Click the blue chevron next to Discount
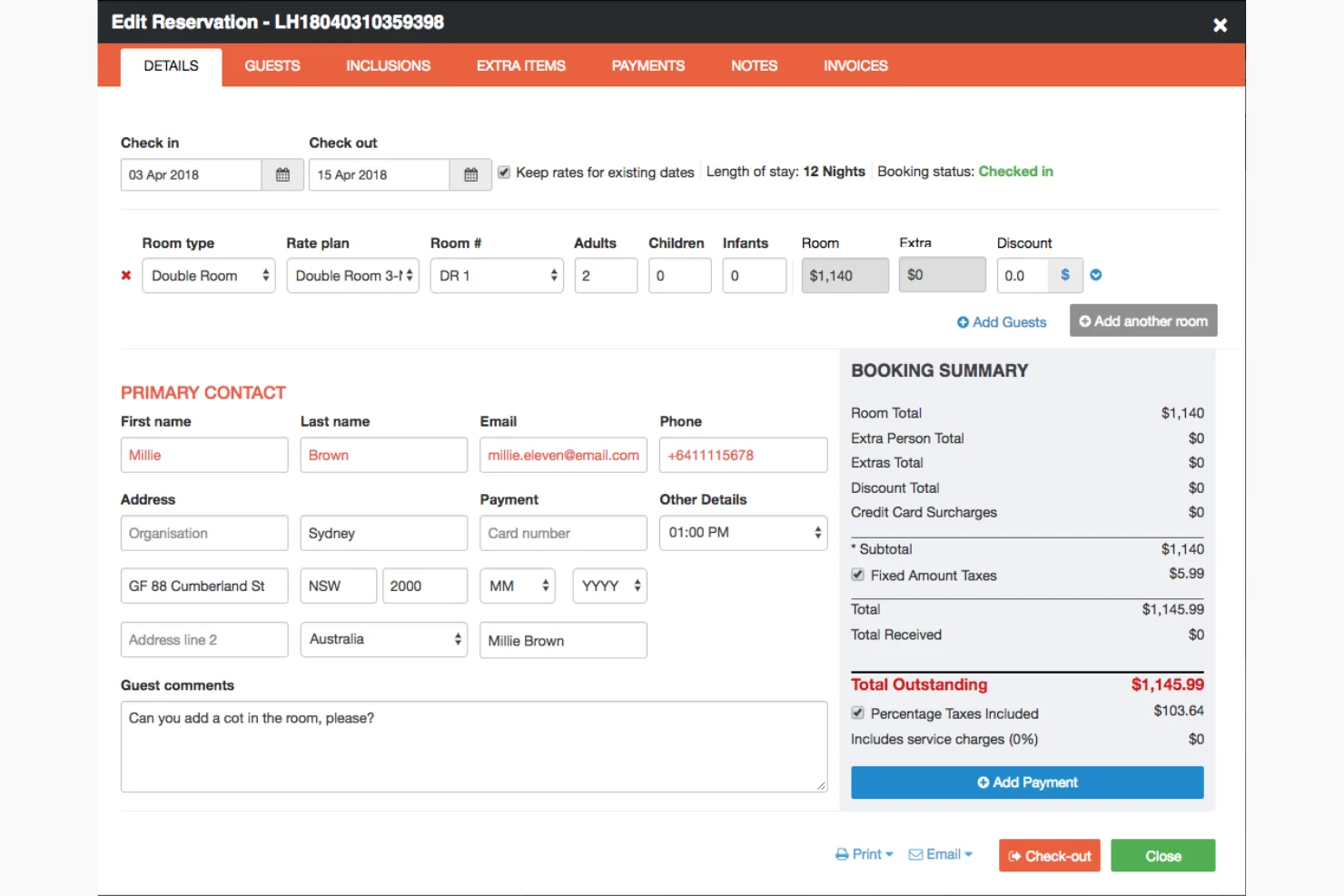 1096,274
